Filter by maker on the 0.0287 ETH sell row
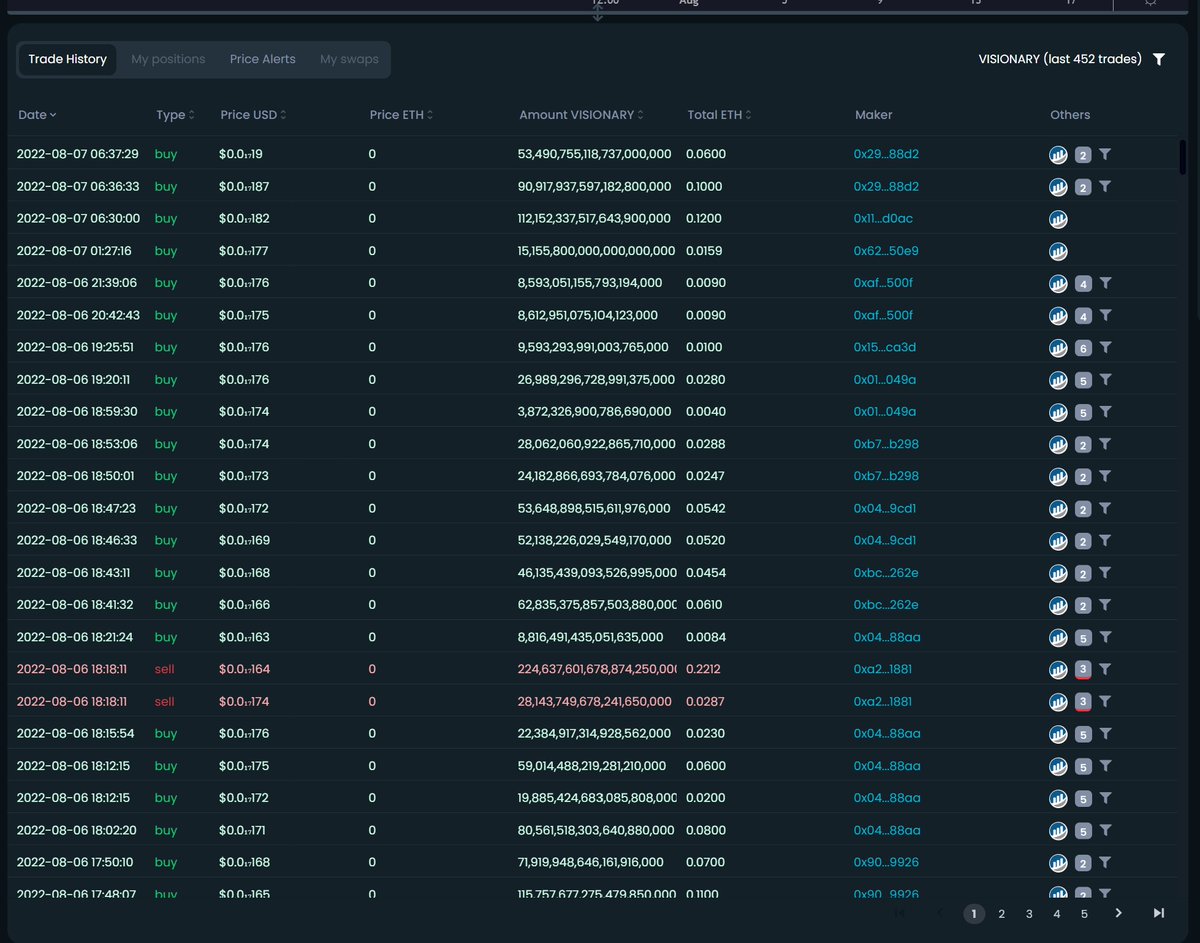The width and height of the screenshot is (1200, 943). (x=1105, y=702)
